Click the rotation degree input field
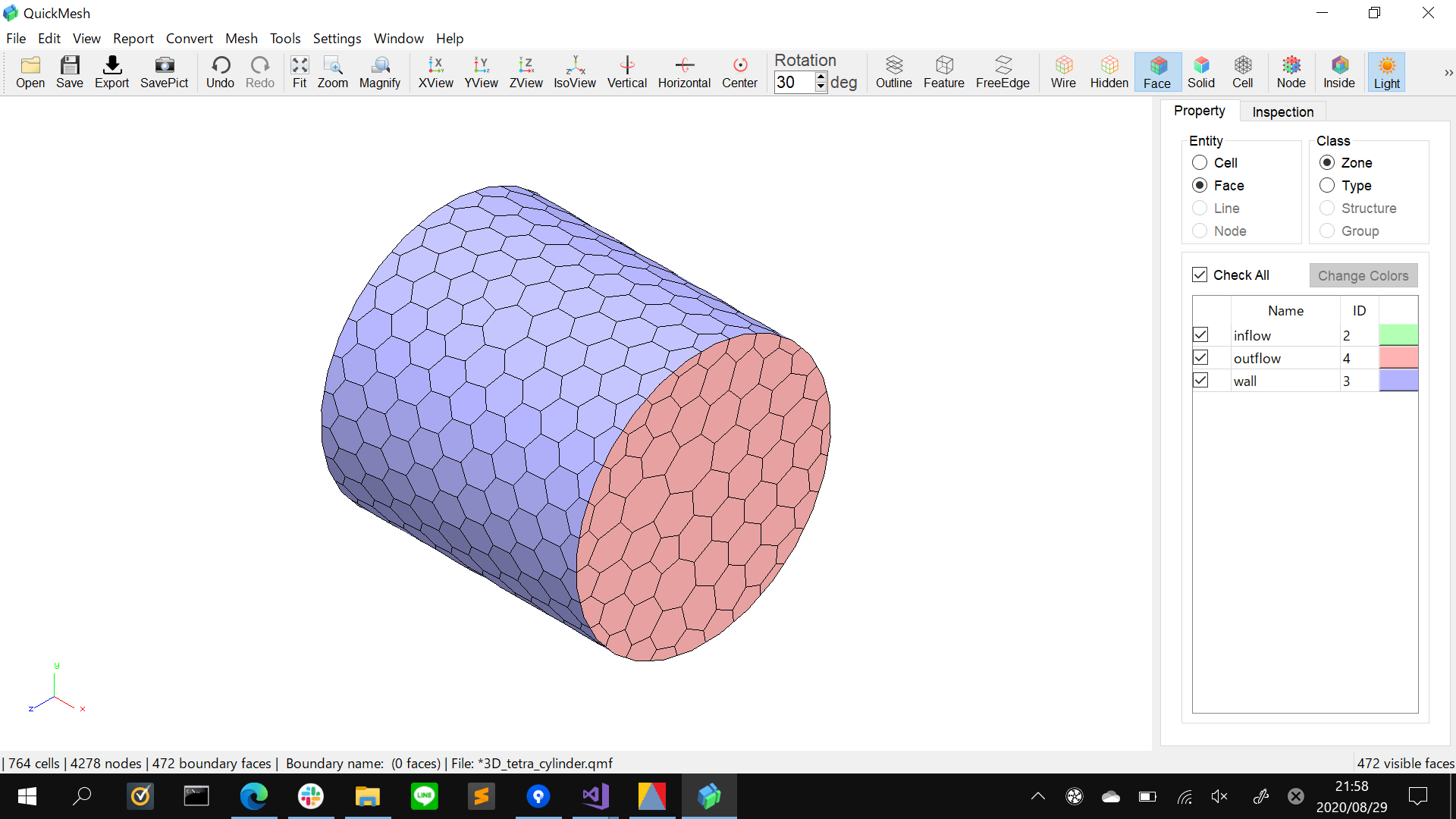Image resolution: width=1456 pixels, height=819 pixels. 794,82
